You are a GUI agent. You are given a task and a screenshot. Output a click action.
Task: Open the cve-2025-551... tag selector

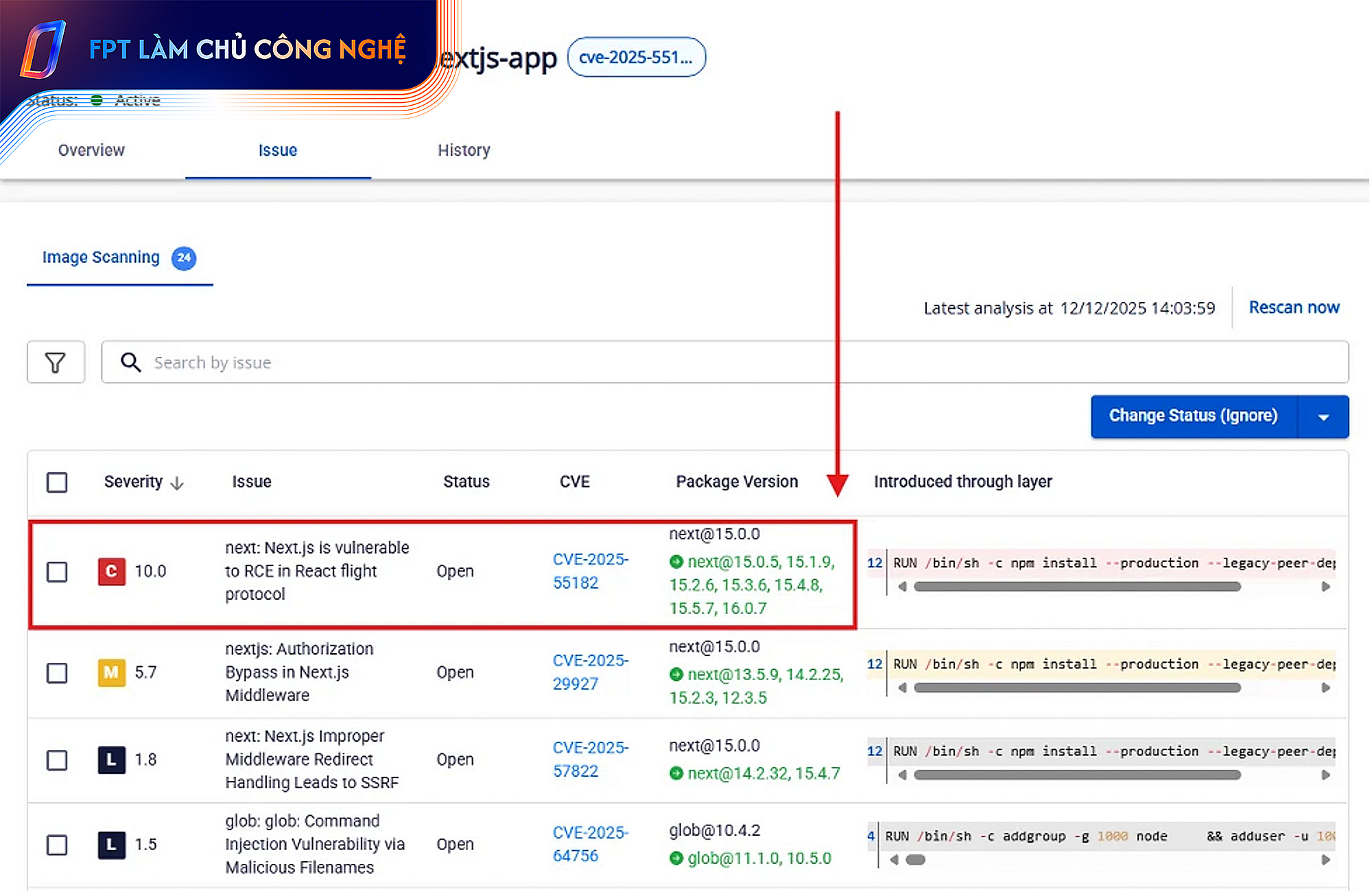click(636, 57)
